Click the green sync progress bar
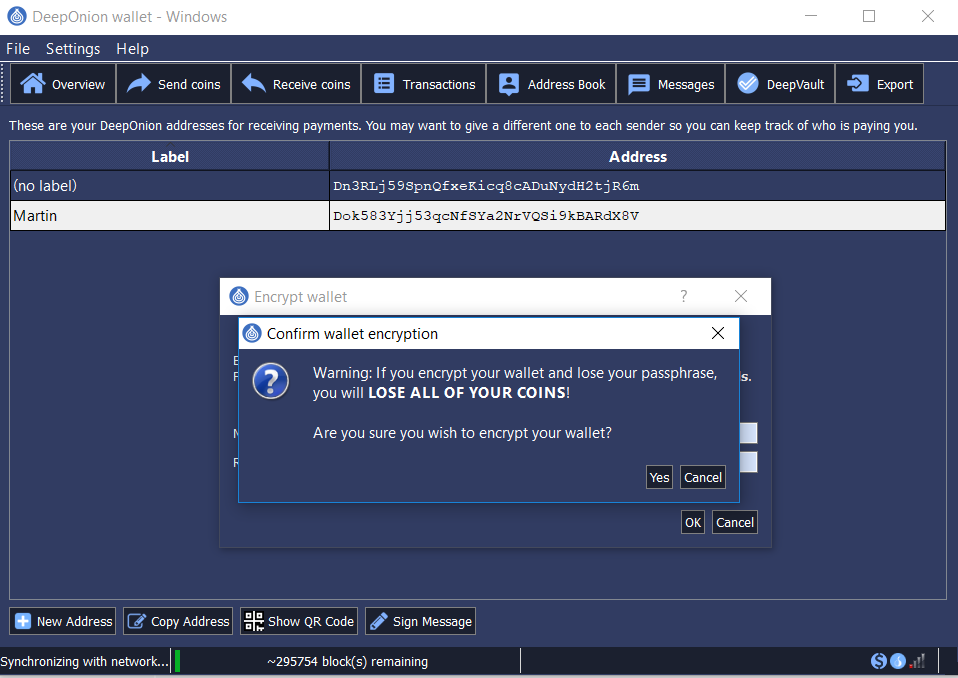The height and width of the screenshot is (678, 958). coord(177,661)
